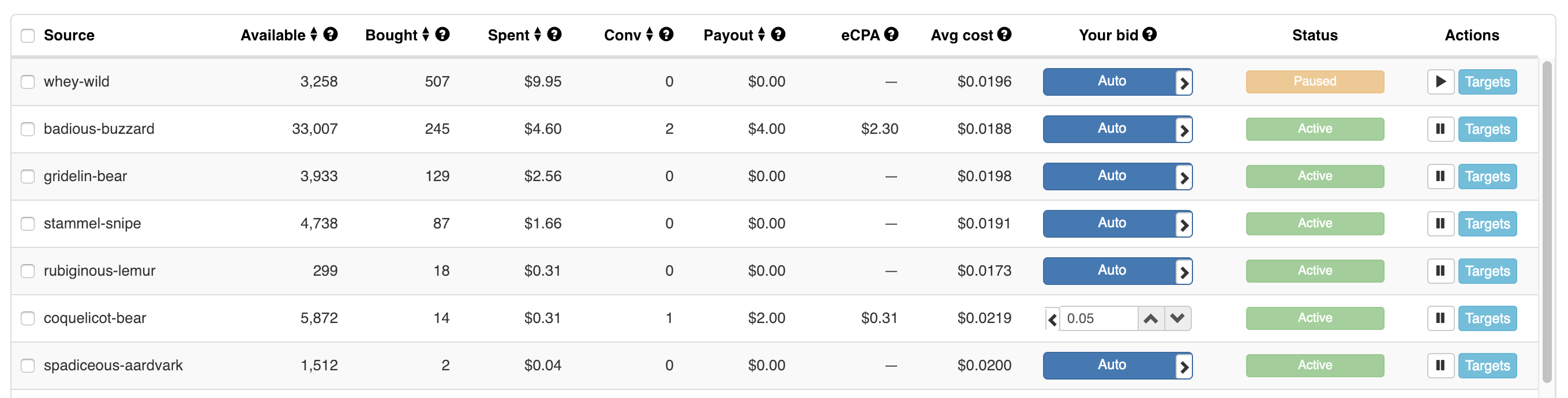Screen dimensions: 1568x398
Task: Sort the table by Conv column
Action: click(x=650, y=35)
